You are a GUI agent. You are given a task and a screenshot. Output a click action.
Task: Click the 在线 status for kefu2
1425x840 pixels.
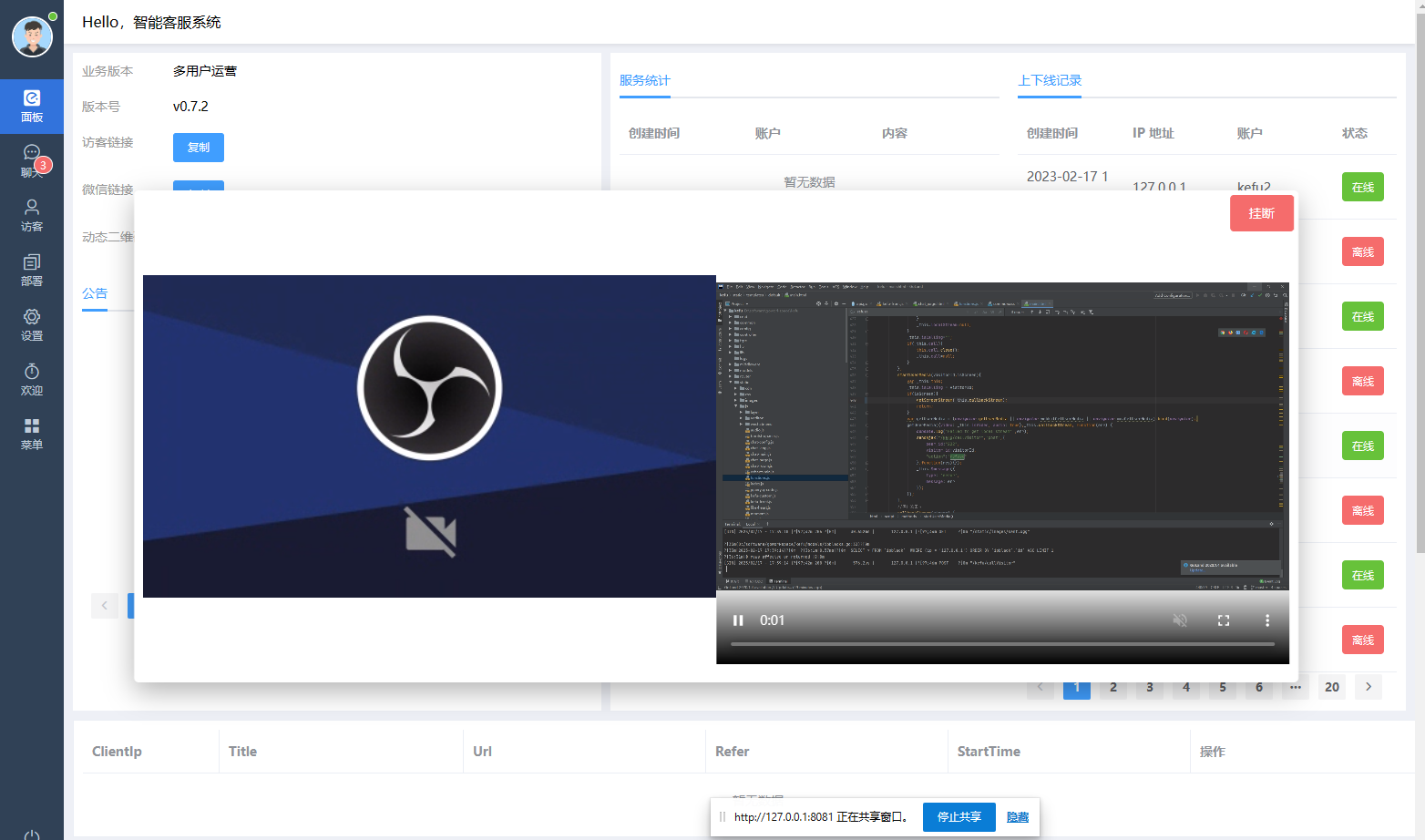[1363, 187]
